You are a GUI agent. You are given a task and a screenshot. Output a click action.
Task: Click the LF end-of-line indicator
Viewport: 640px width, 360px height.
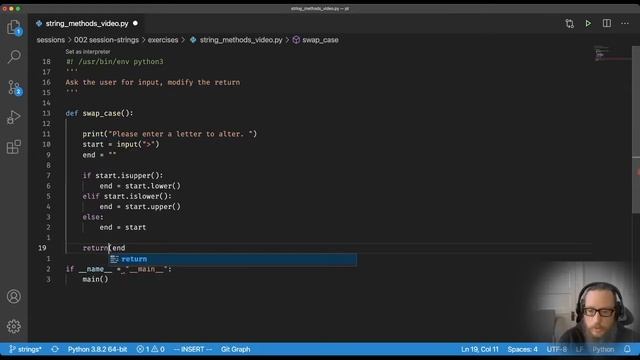pyautogui.click(x=580, y=349)
